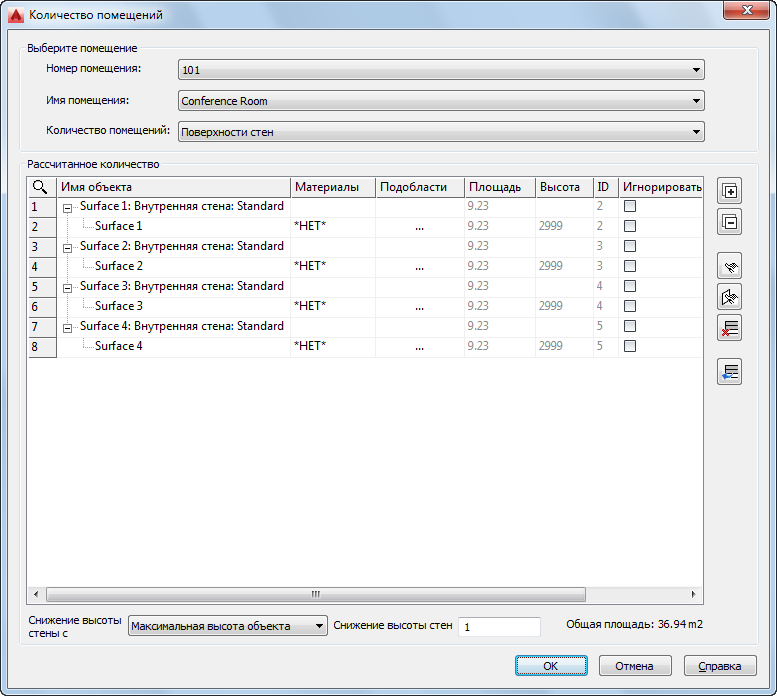Click the brush-on-surface icon button
Viewport: 777px width, 696px height.
[x=729, y=297]
